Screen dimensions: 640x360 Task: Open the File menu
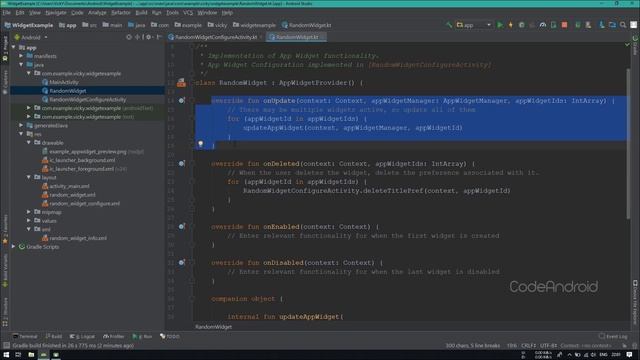pos(7,13)
